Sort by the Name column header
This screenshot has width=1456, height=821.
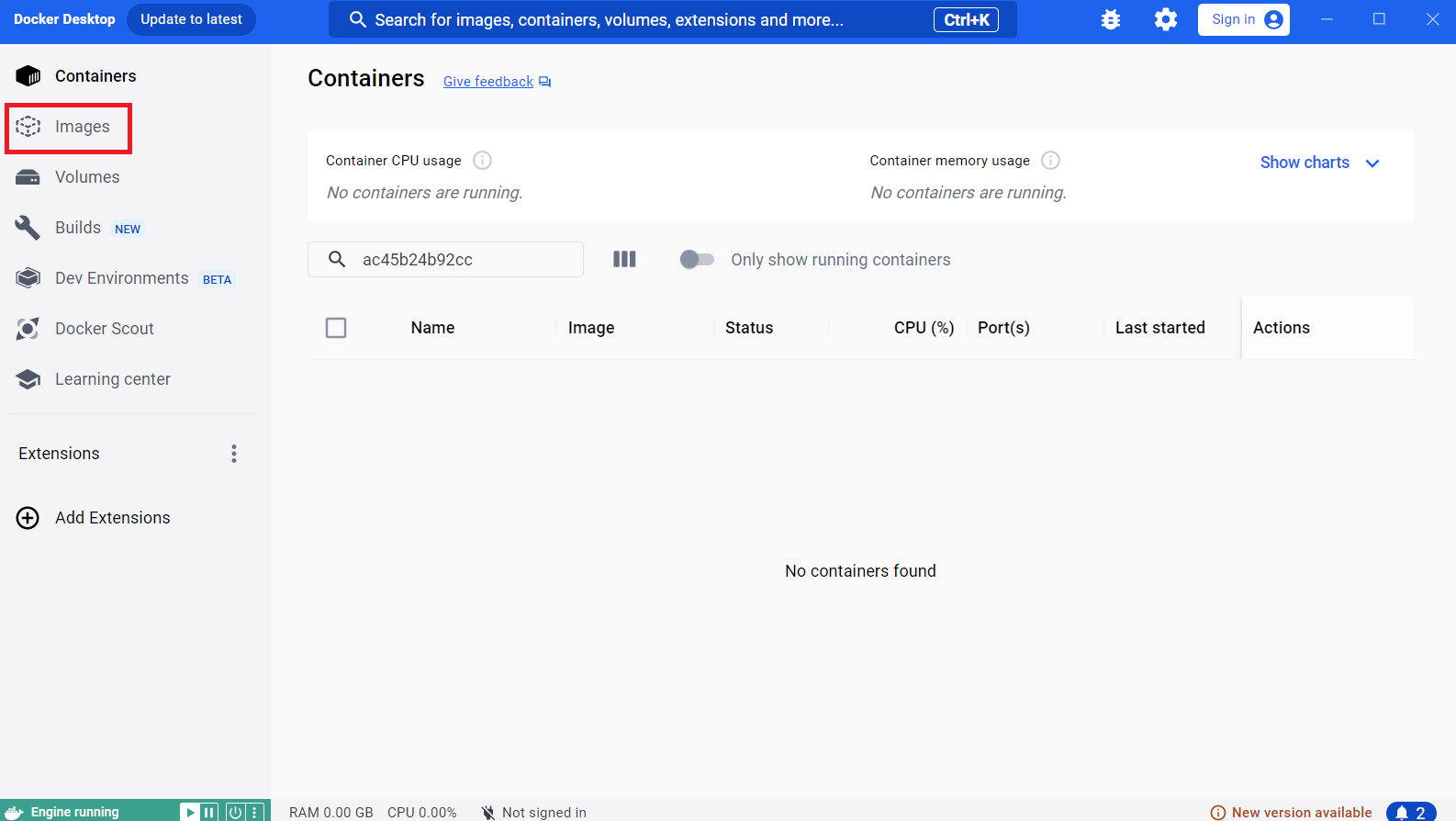(x=432, y=328)
